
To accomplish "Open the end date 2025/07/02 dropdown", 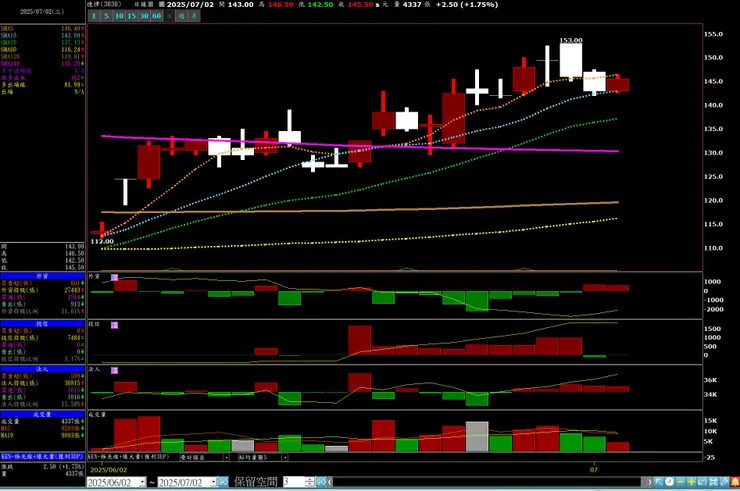I will click(213, 482).
